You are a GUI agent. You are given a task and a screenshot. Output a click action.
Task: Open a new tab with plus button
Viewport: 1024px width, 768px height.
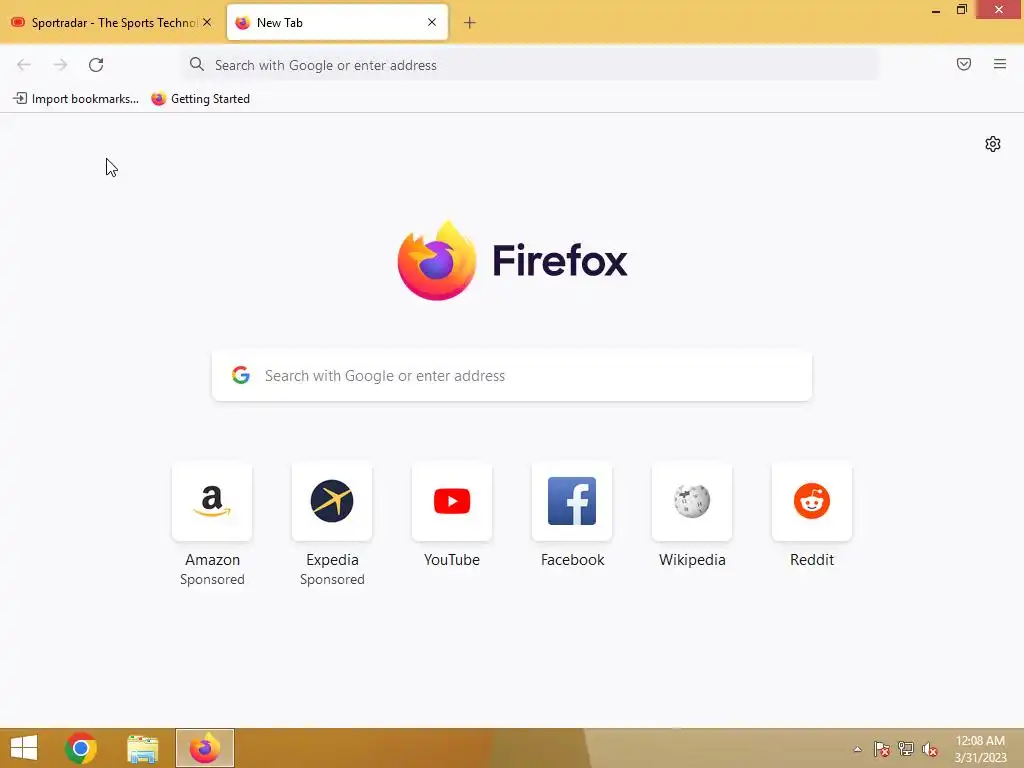(x=470, y=23)
